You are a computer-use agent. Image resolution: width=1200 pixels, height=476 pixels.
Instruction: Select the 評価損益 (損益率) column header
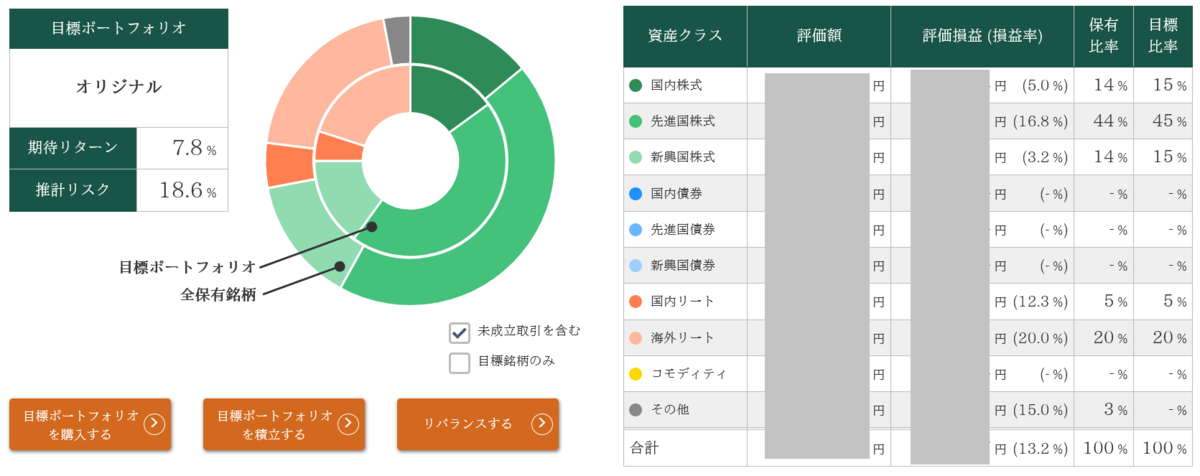[982, 35]
